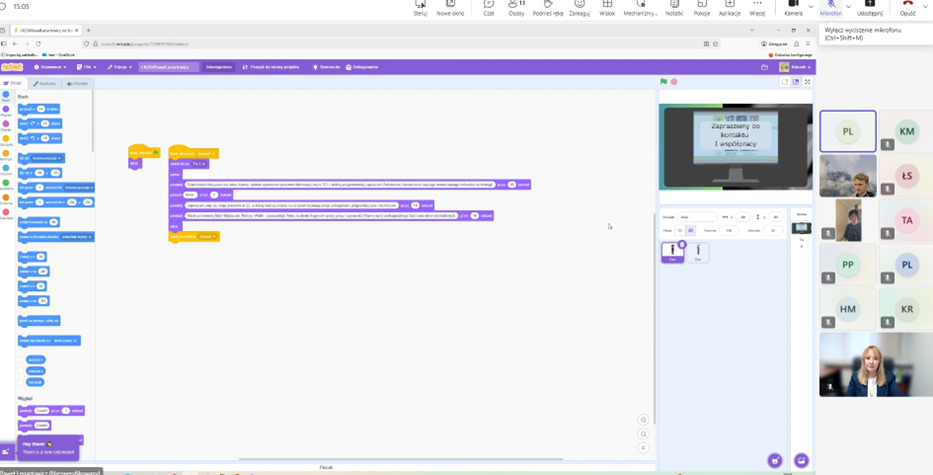
Task: Select the small stage layout toggle
Action: (x=785, y=82)
